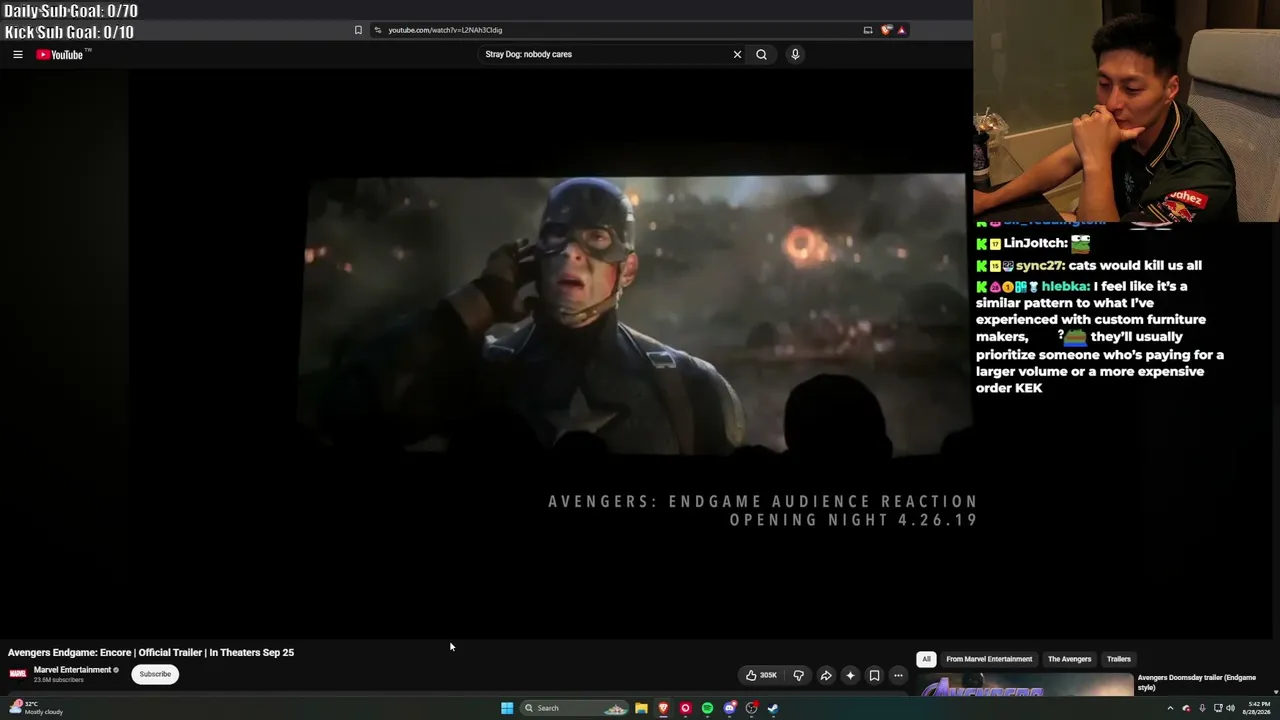Open Brave Rewards triangle icon
The height and width of the screenshot is (720, 1280).
[901, 30]
